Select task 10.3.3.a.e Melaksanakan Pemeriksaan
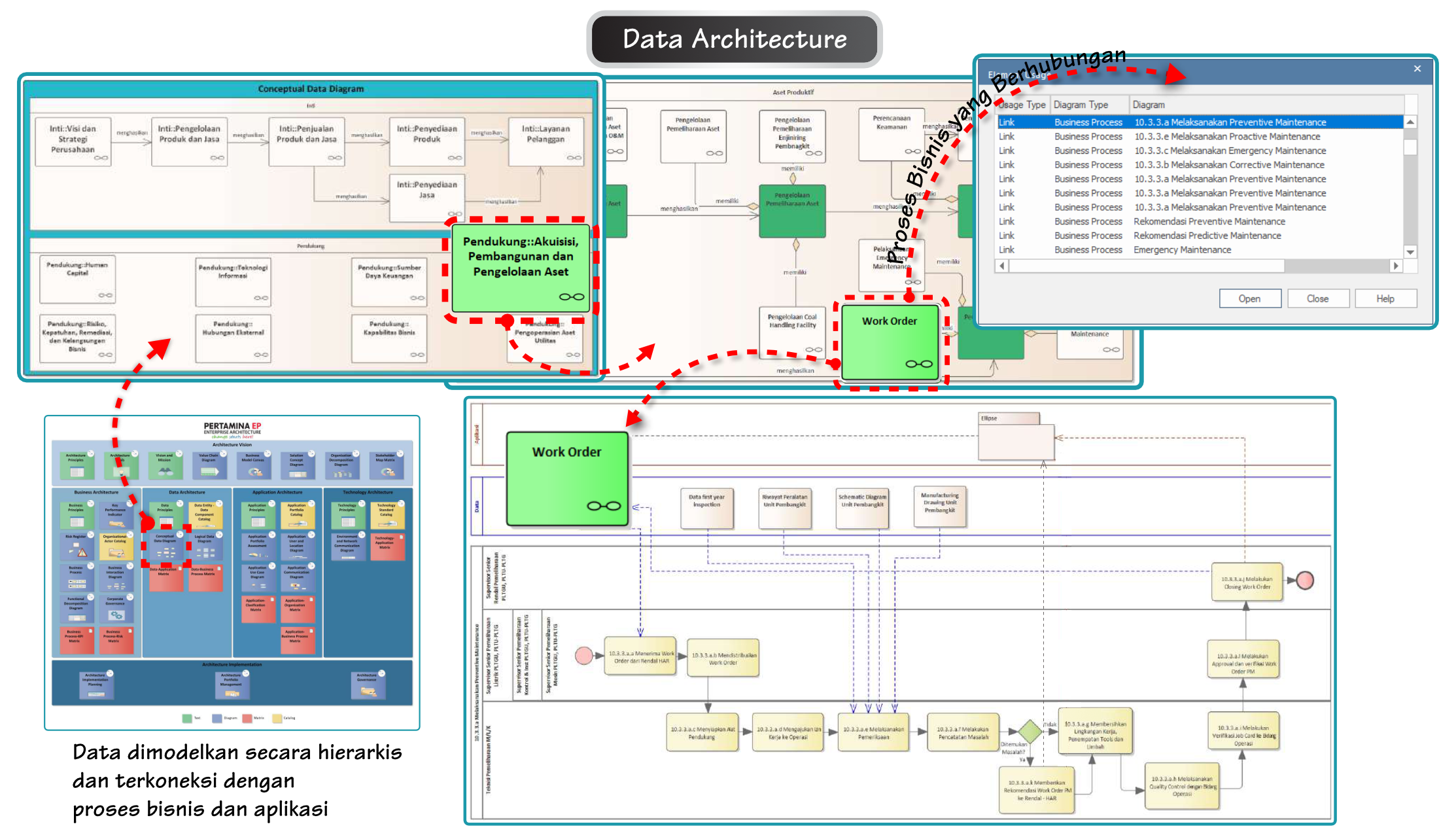The height and width of the screenshot is (839, 1456). click(873, 732)
